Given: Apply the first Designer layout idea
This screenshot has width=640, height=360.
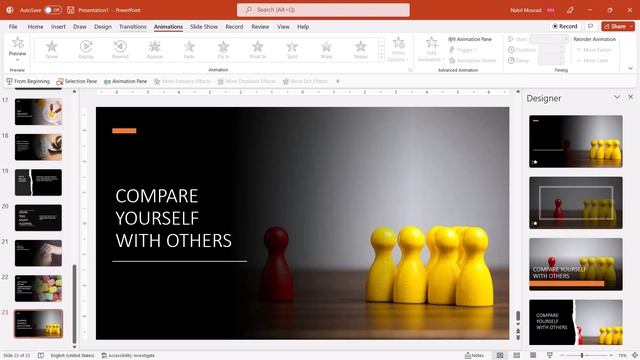Looking at the screenshot, I should click(576, 141).
